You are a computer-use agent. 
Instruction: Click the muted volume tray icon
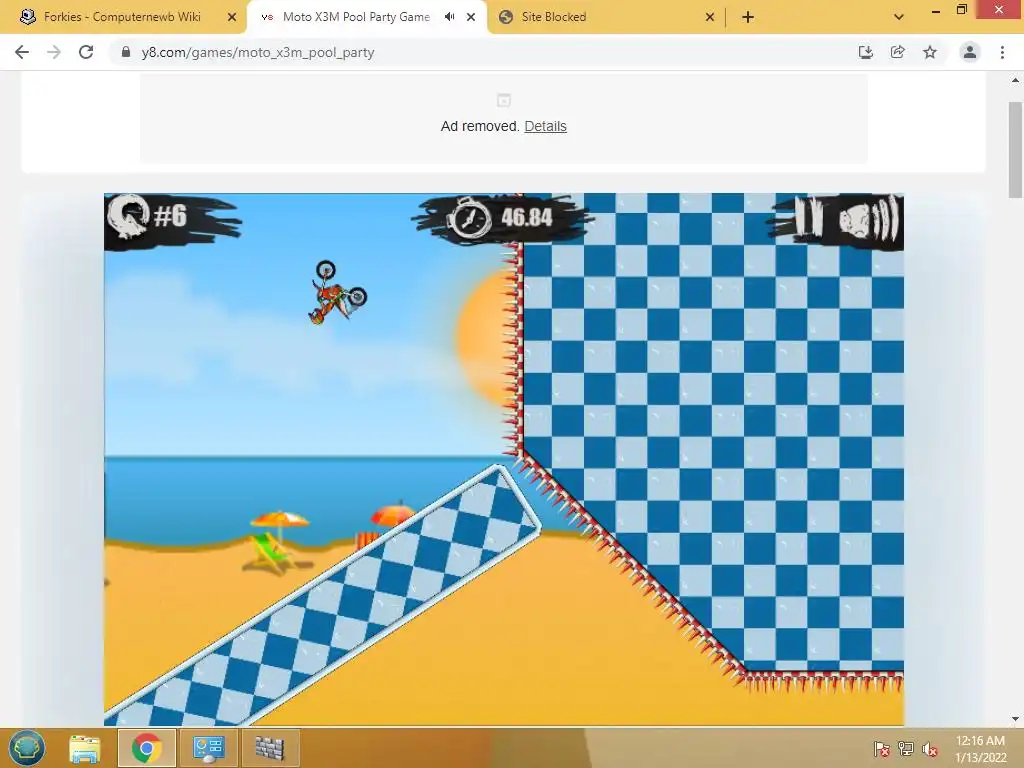click(x=930, y=749)
